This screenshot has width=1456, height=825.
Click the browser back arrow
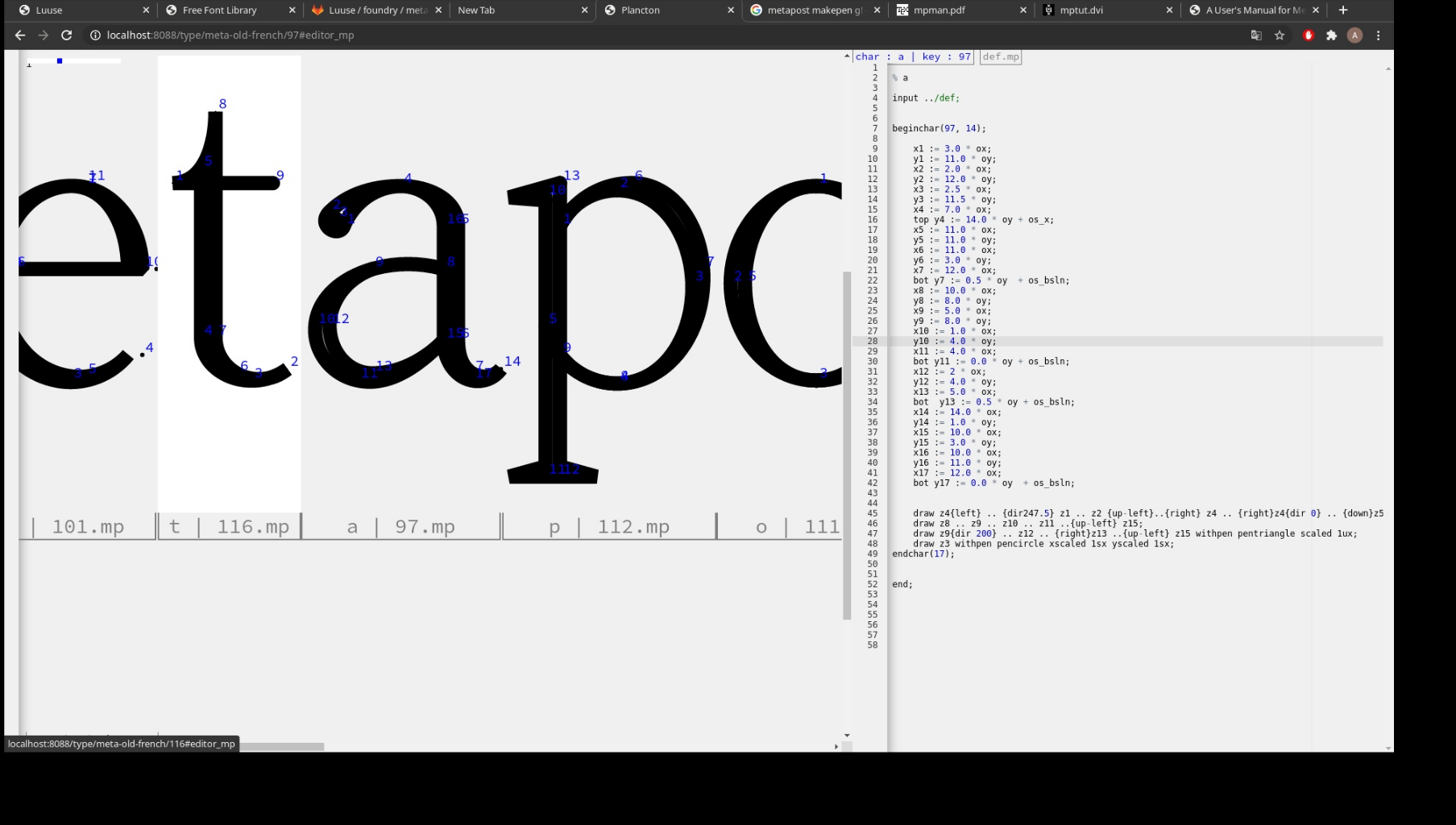(20, 35)
